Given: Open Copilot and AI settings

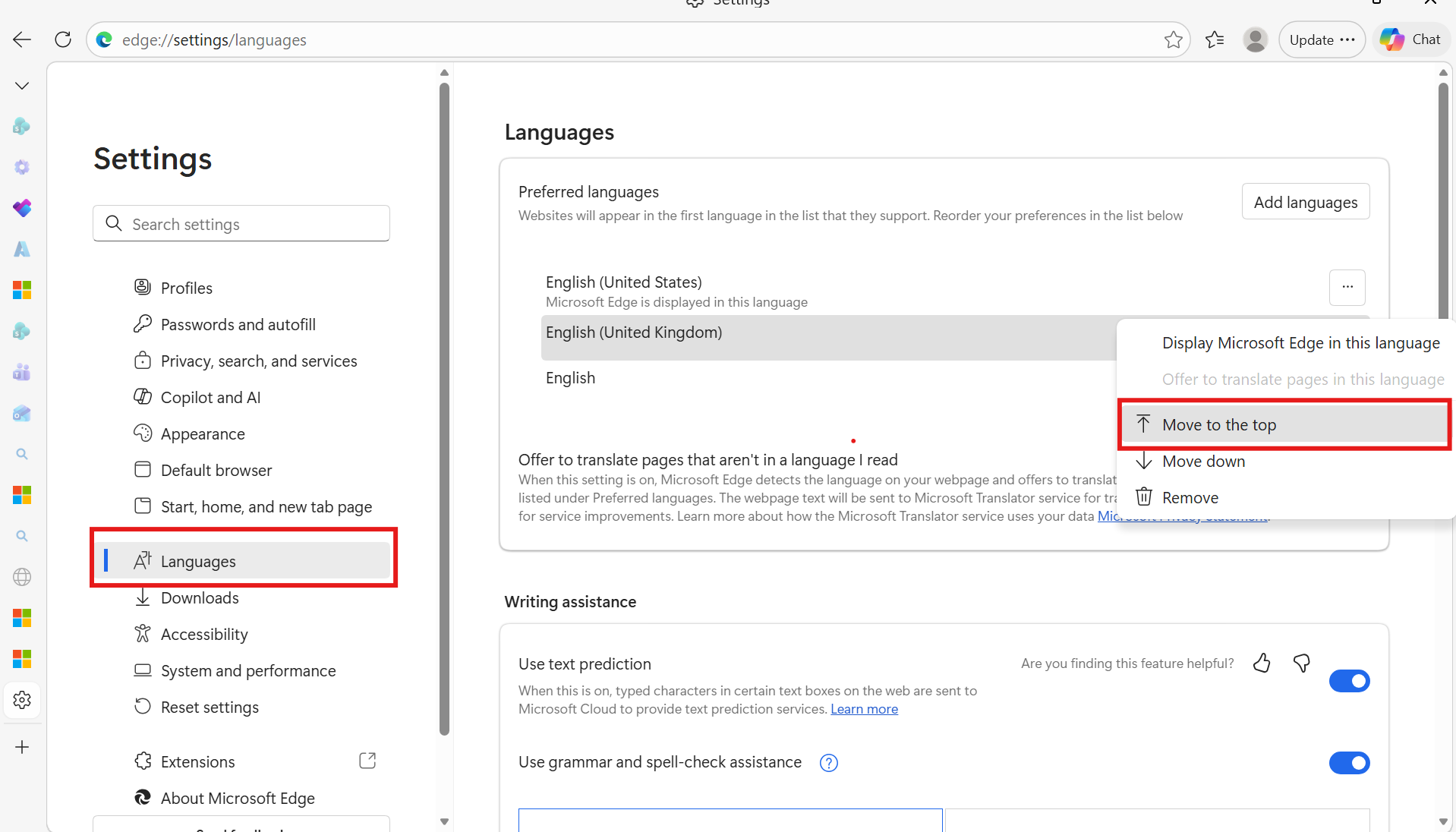Looking at the screenshot, I should point(241,397).
